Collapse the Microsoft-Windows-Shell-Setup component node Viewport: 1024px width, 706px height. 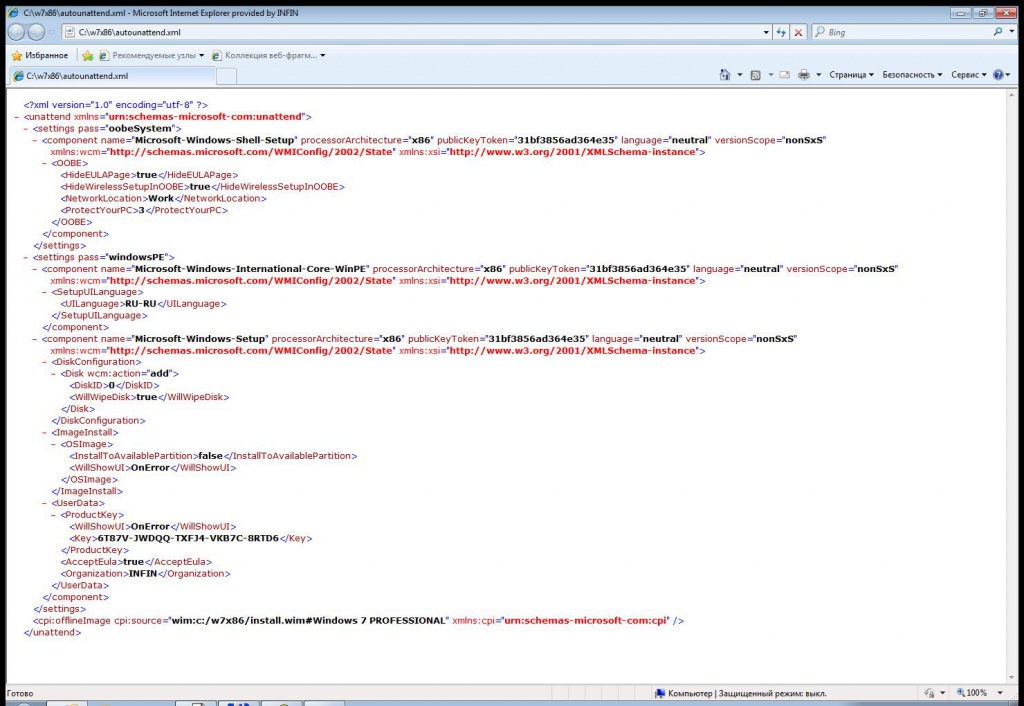pos(35,140)
